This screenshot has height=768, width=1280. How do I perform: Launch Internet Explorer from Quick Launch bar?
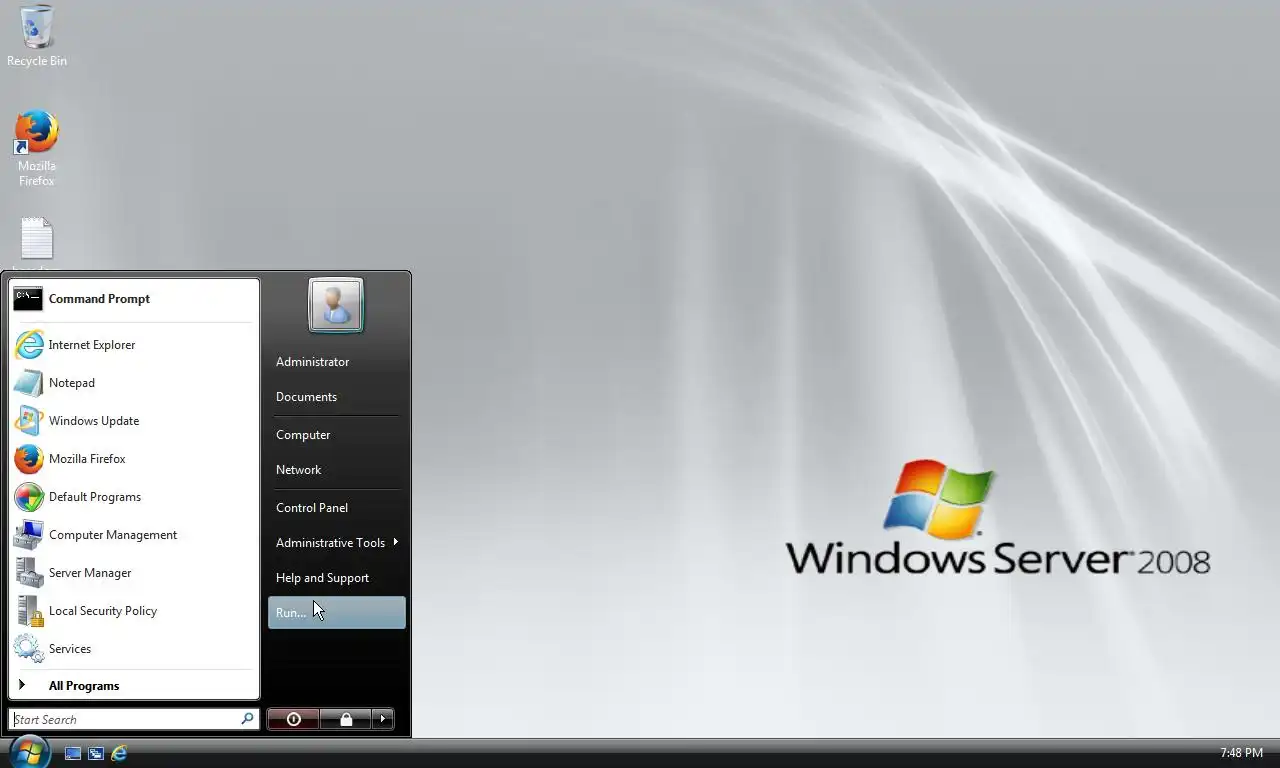119,753
